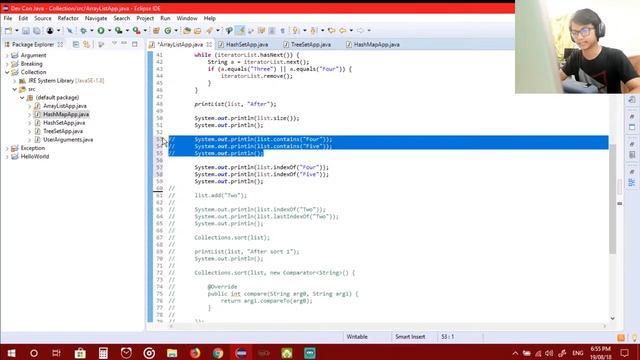640x360 pixels.
Task: Expand the Exception project
Action: pyautogui.click(x=7, y=148)
